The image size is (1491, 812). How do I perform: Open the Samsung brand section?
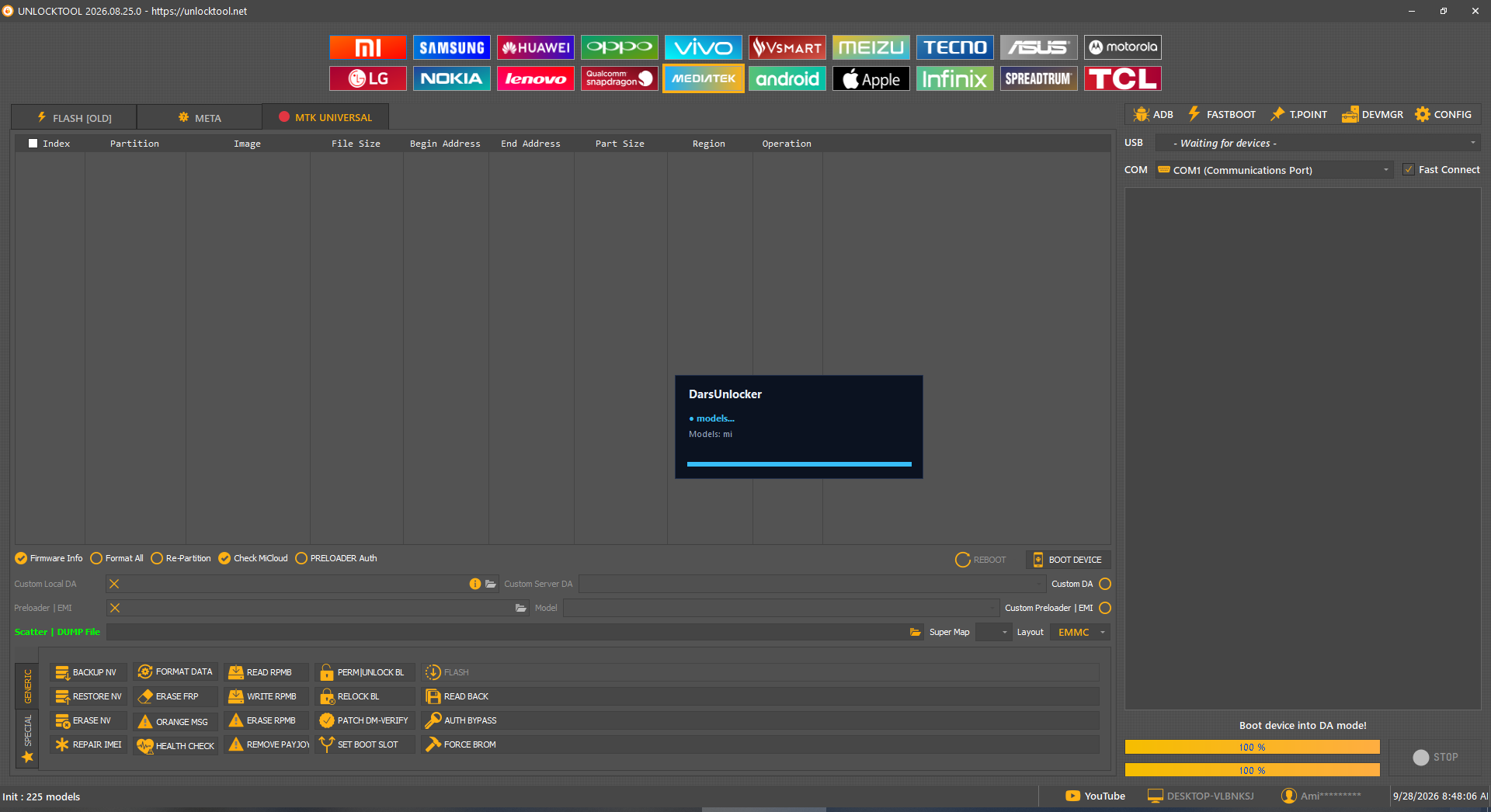pyautogui.click(x=452, y=47)
